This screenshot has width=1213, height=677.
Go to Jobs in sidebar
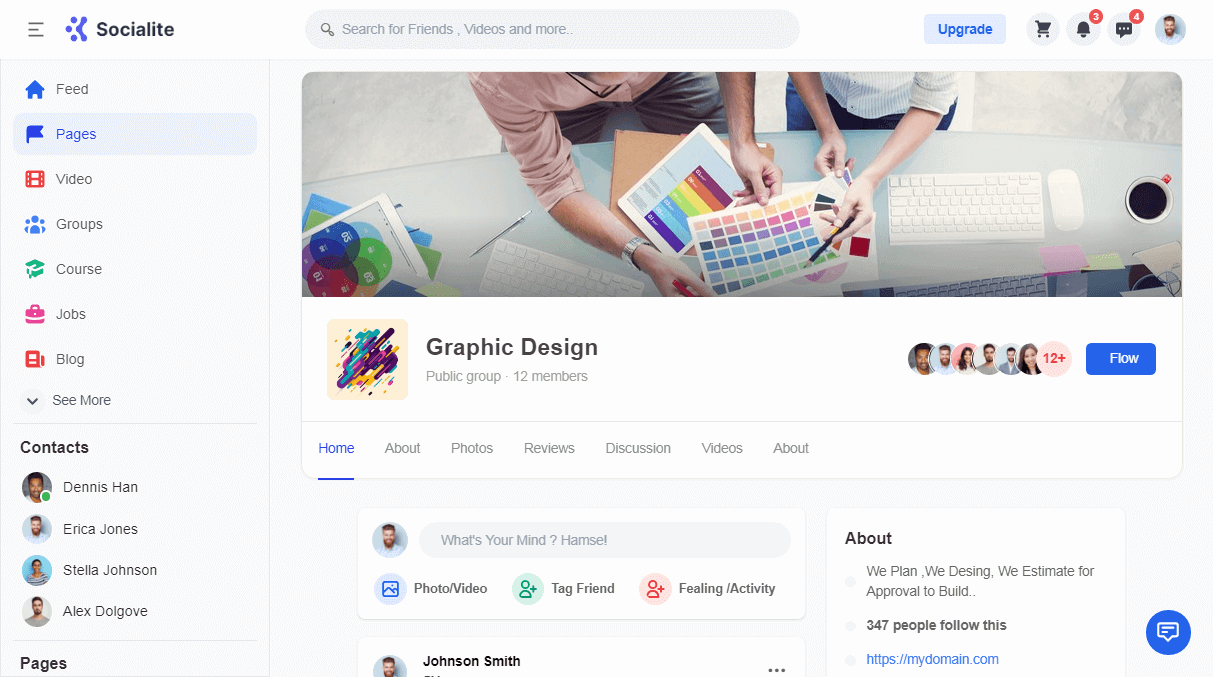pos(70,314)
